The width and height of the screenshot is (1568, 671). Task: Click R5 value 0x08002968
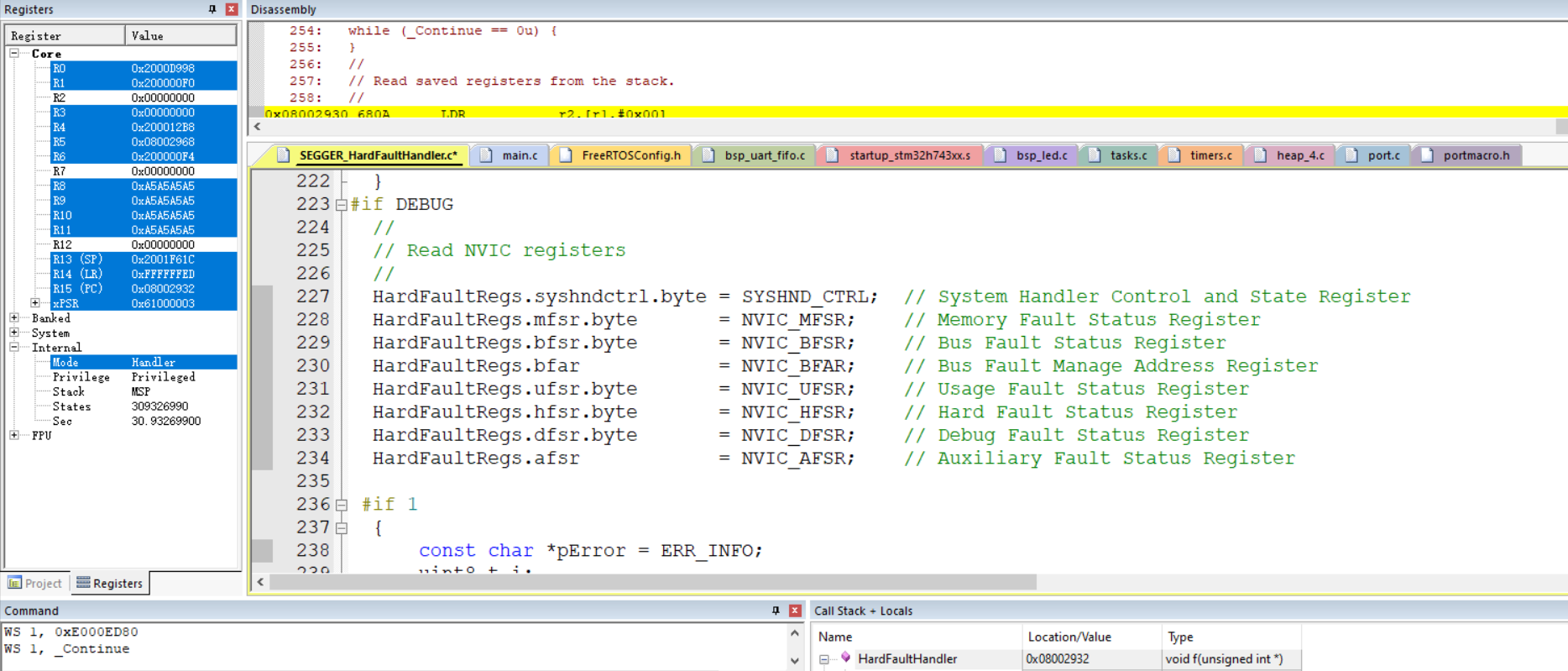[163, 142]
